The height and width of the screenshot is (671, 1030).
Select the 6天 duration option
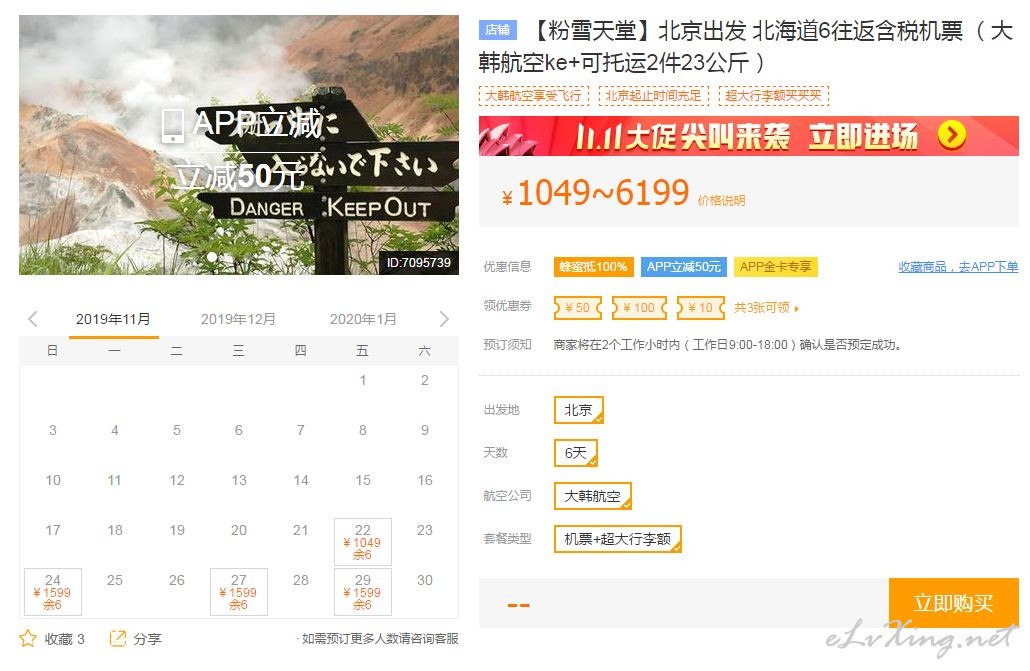[x=576, y=453]
